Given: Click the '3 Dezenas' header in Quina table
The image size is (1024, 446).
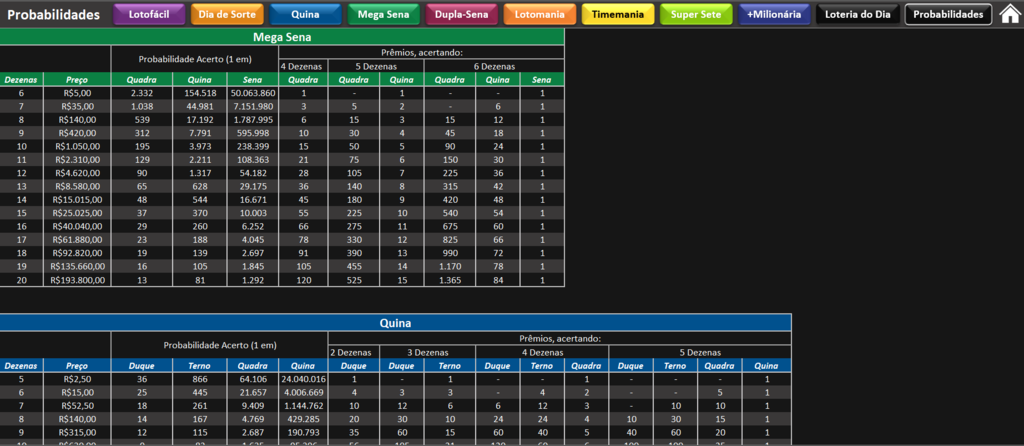Looking at the screenshot, I should [428, 352].
